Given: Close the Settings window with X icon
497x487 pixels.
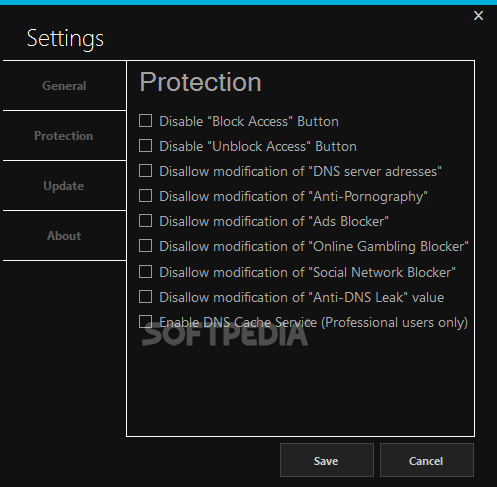Looking at the screenshot, I should (478, 15).
